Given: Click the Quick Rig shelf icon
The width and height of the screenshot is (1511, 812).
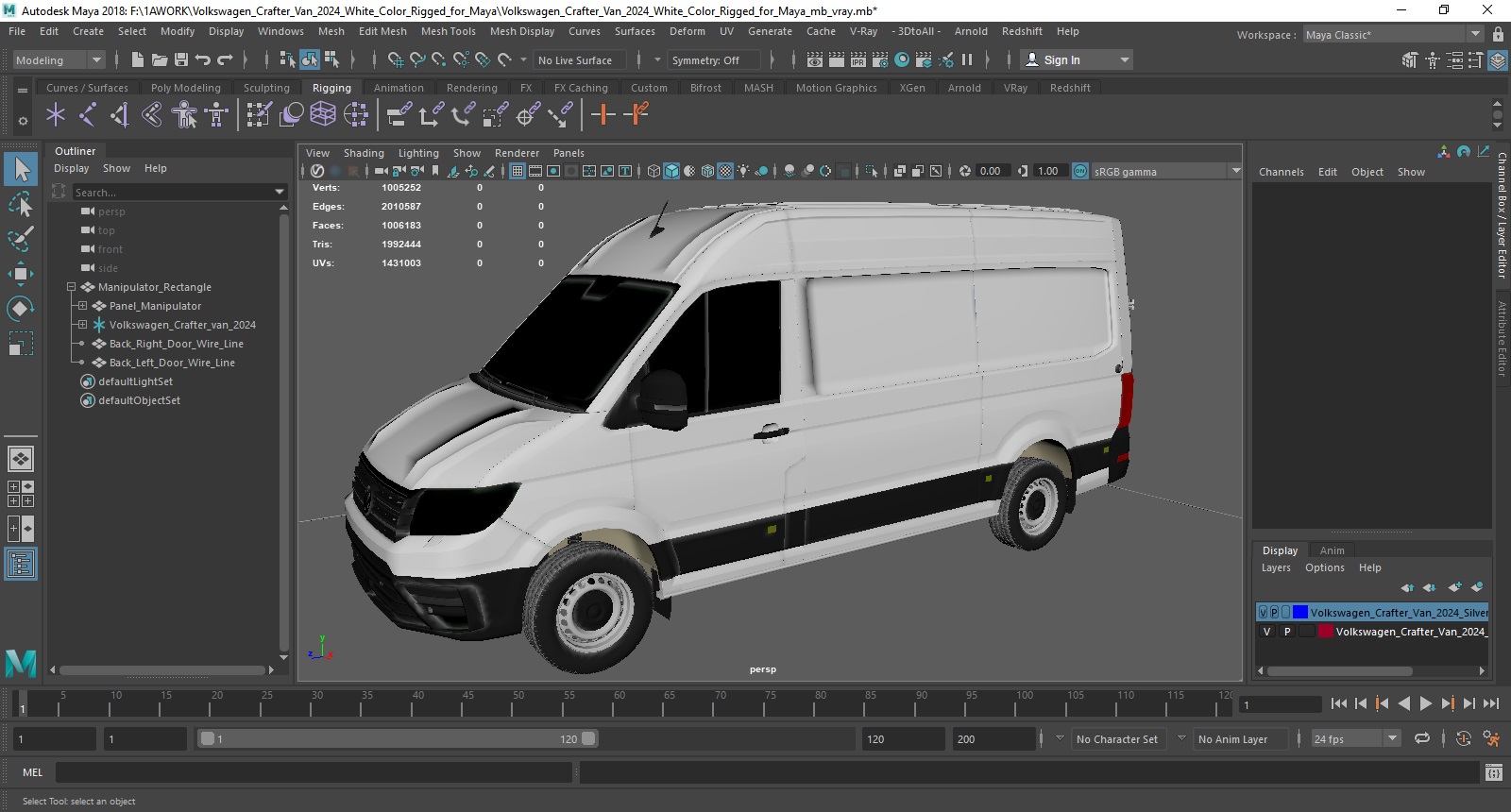Looking at the screenshot, I should point(184,115).
